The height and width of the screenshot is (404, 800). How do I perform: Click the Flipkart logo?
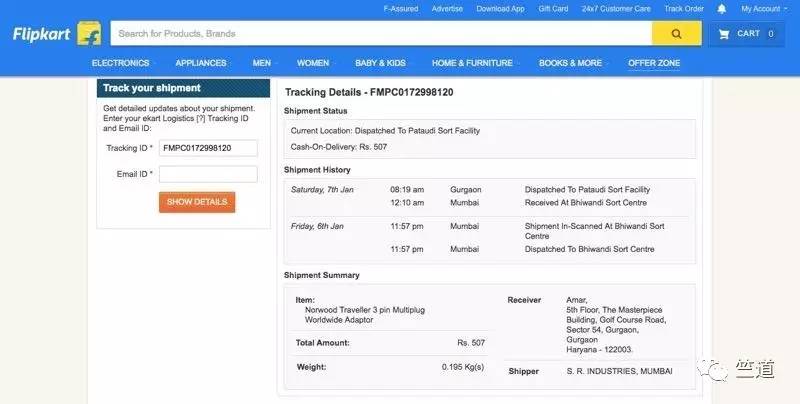[x=41, y=34]
